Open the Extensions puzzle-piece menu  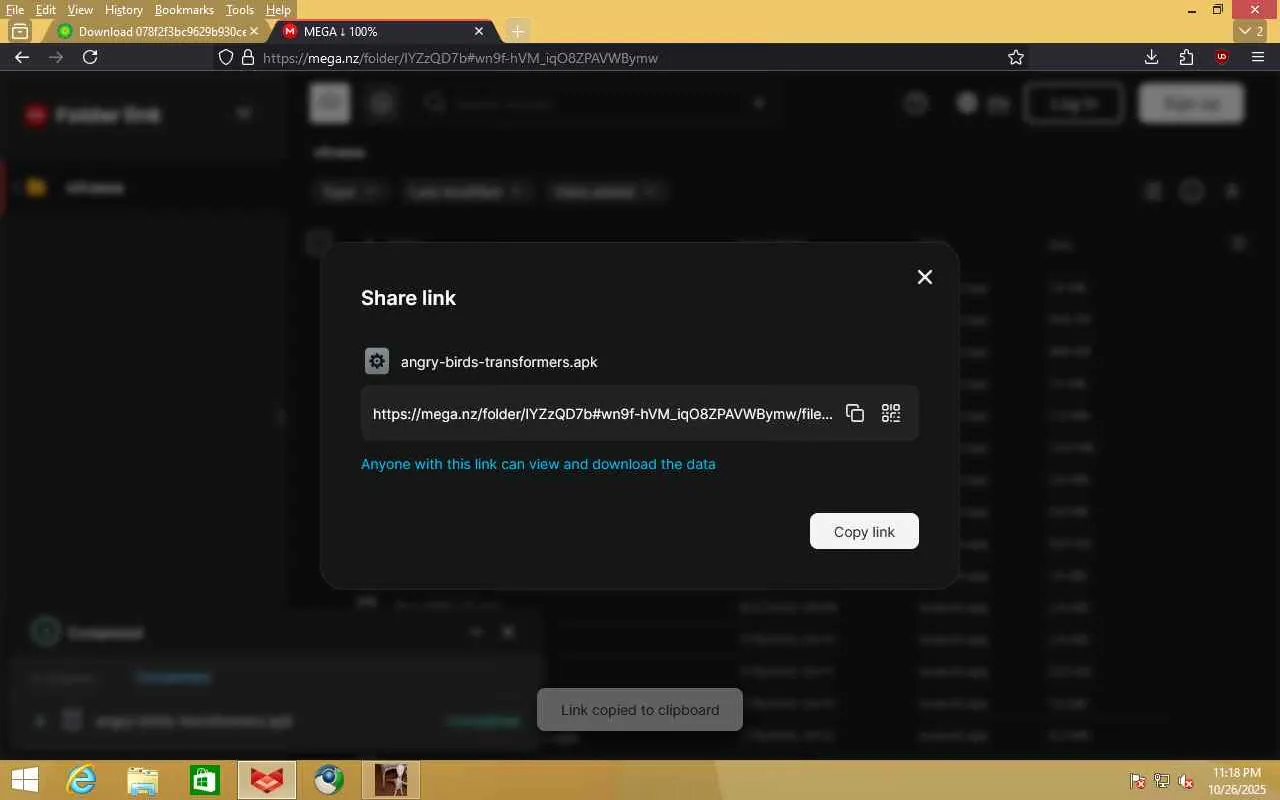point(1186,57)
